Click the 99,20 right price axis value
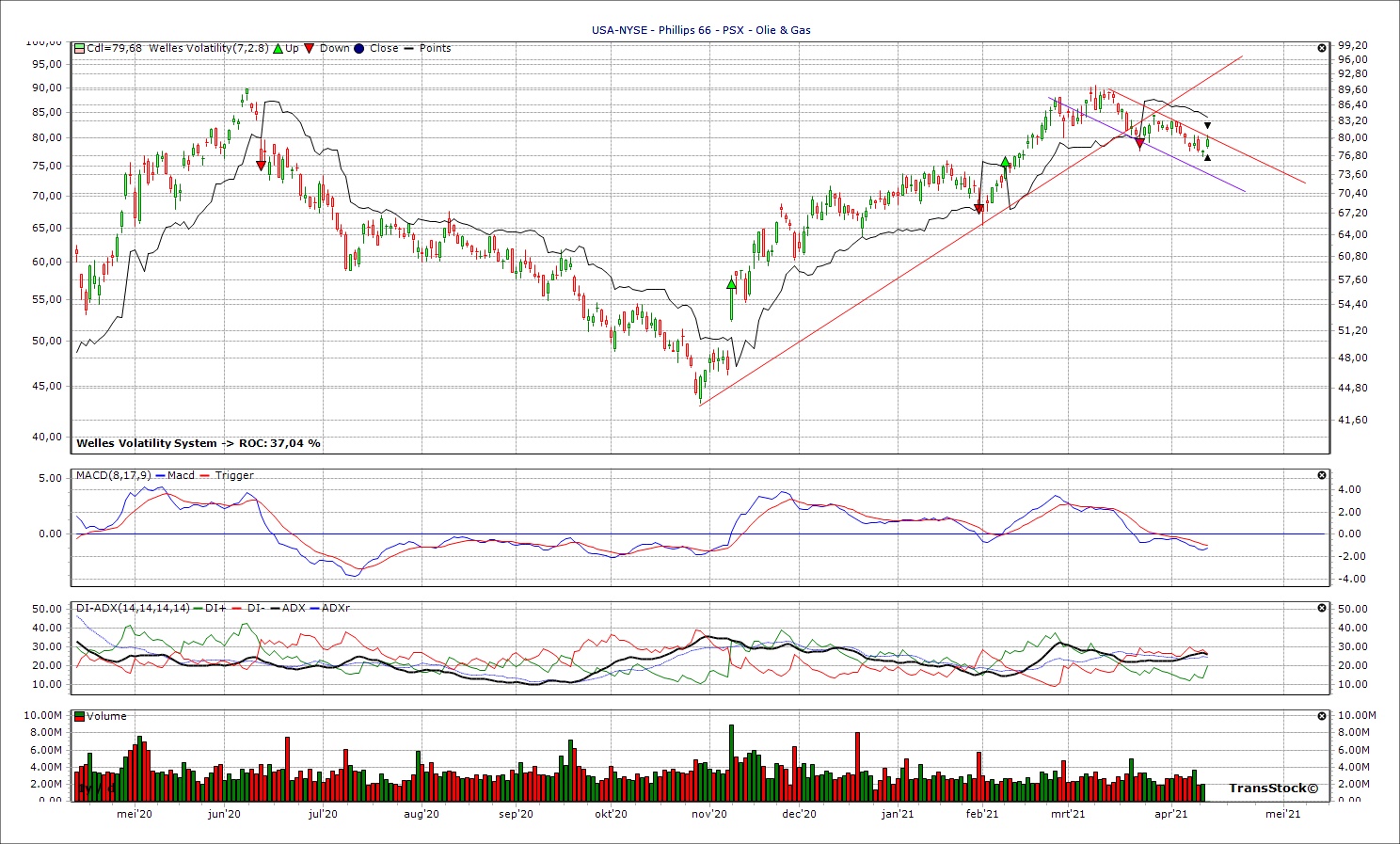 coord(1352,45)
